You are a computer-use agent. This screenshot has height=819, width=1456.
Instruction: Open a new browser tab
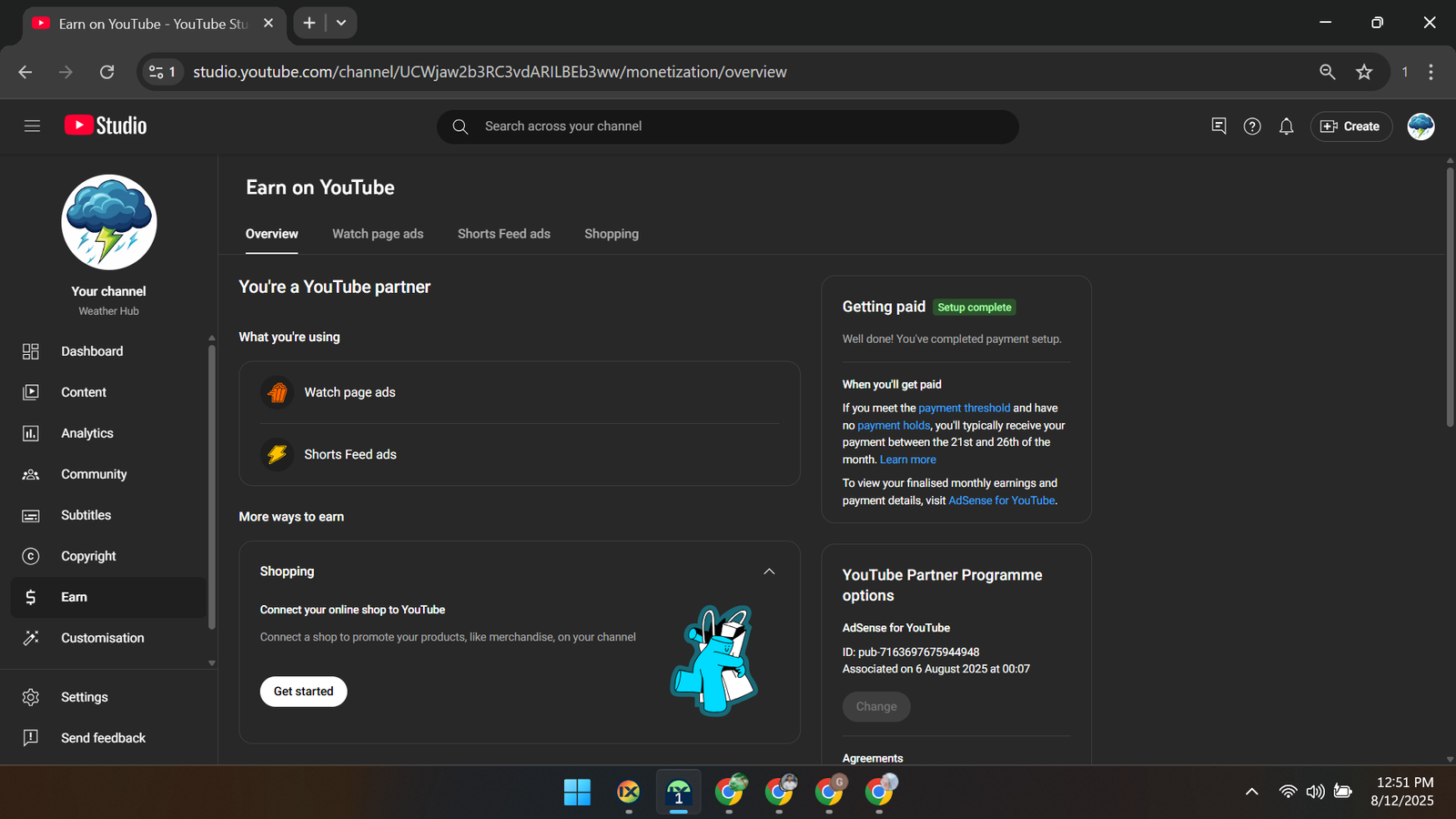pos(309,23)
